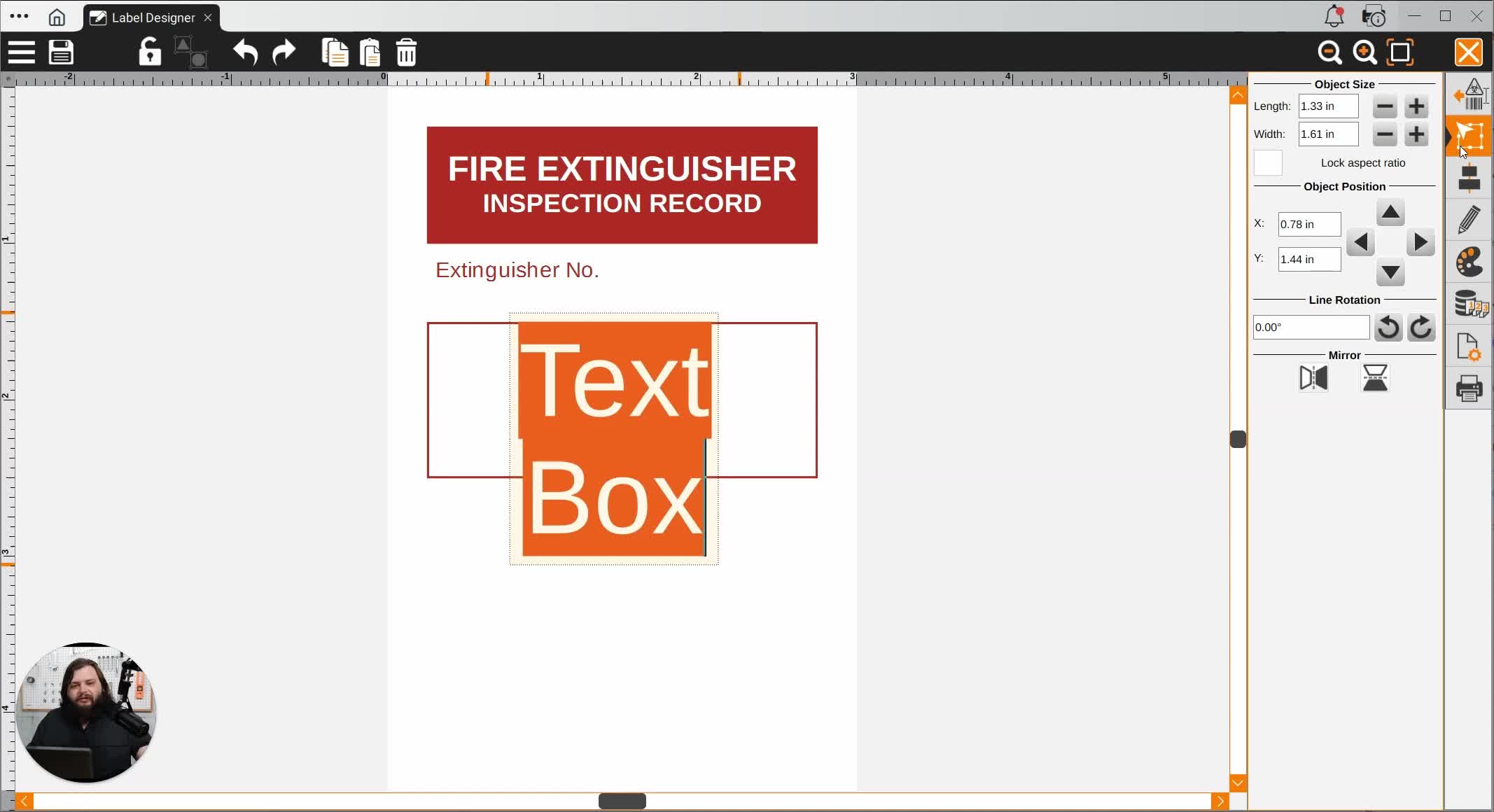The height and width of the screenshot is (812, 1494).
Task: Select the FIRE EXTINGUISHER header banner
Action: (x=622, y=185)
